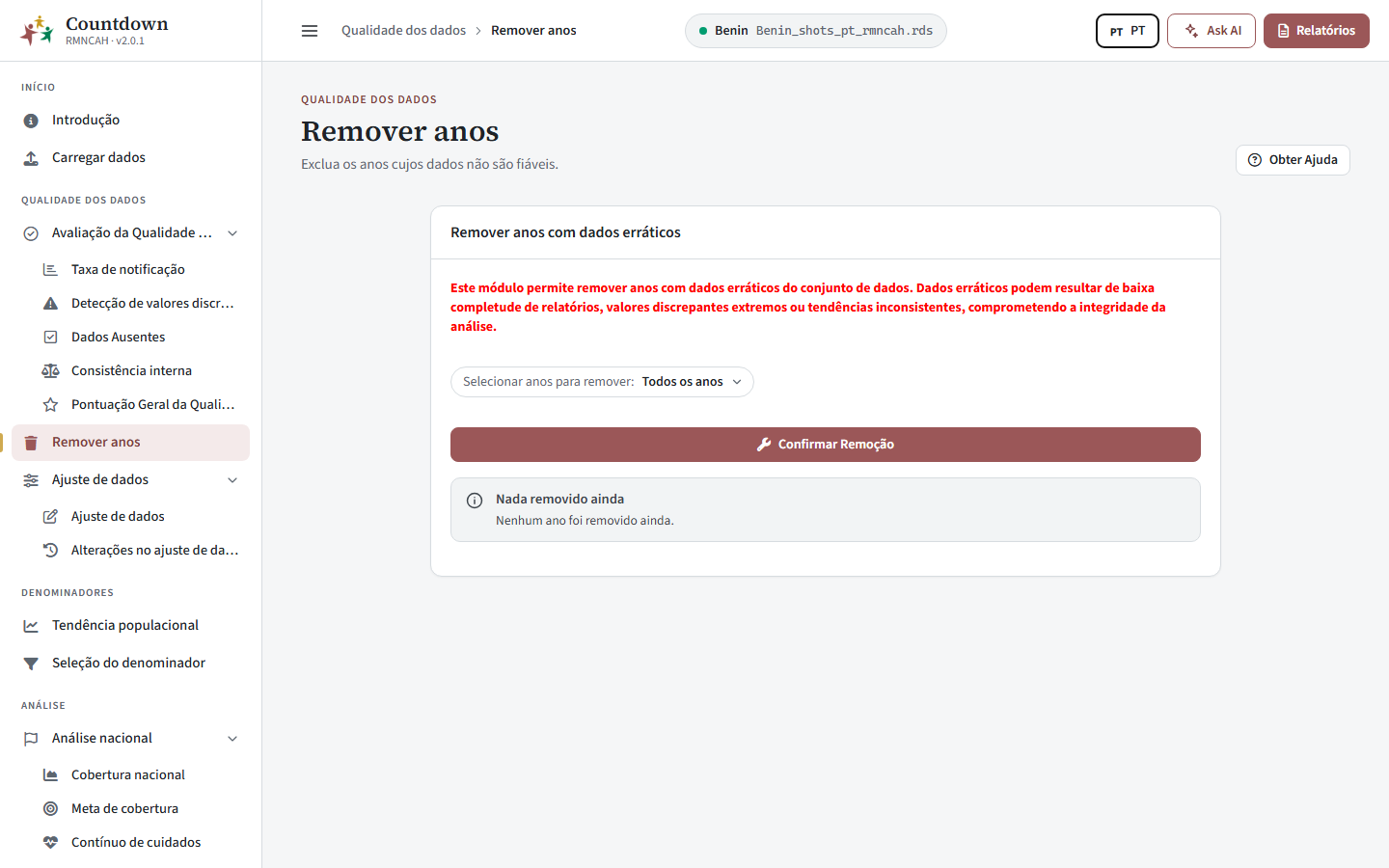Click the Alterações no ajuste history icon
The height and width of the screenshot is (868, 1389).
(50, 551)
